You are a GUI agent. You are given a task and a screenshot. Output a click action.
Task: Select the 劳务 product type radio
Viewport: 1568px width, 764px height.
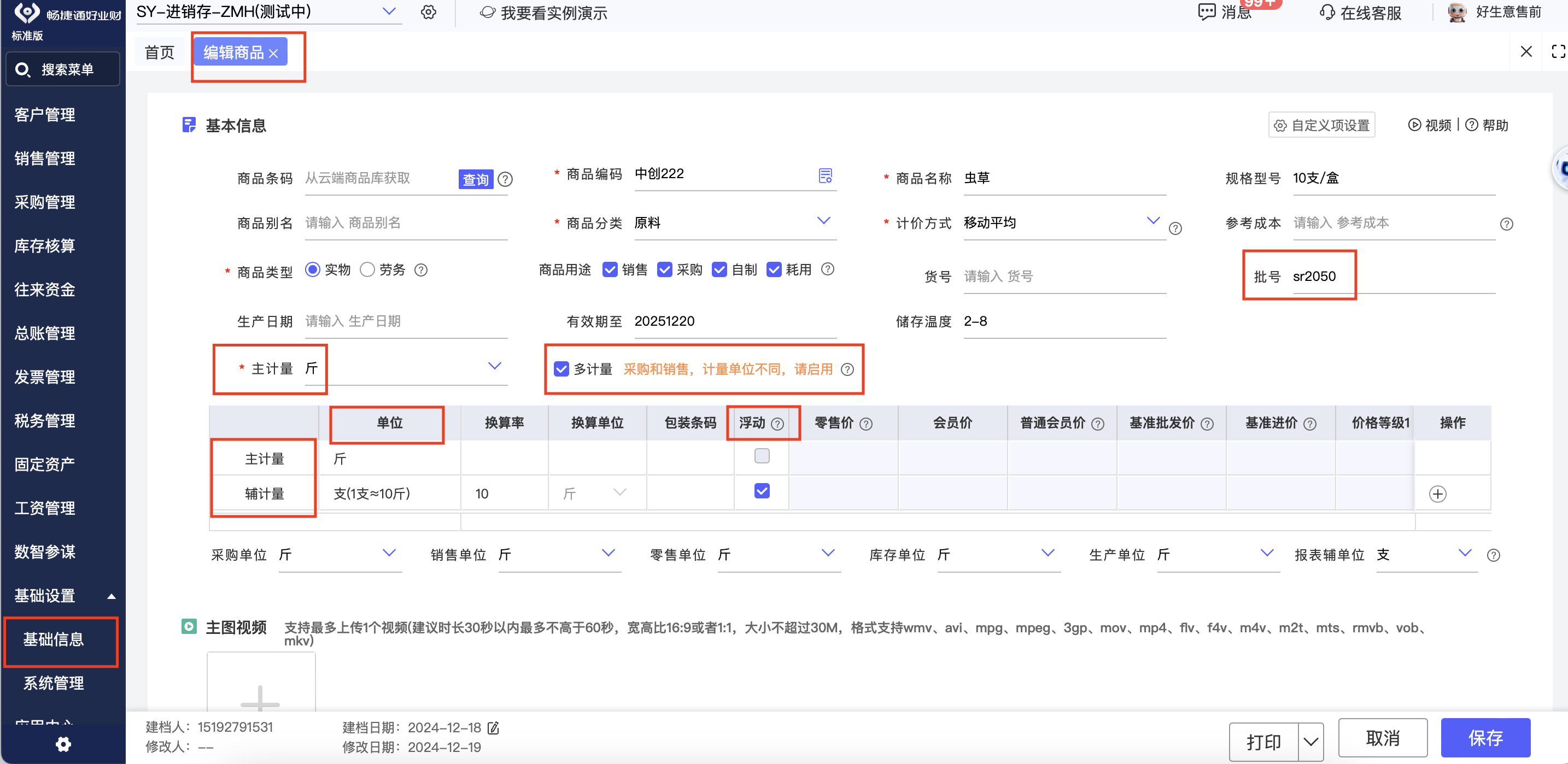pyautogui.click(x=367, y=269)
